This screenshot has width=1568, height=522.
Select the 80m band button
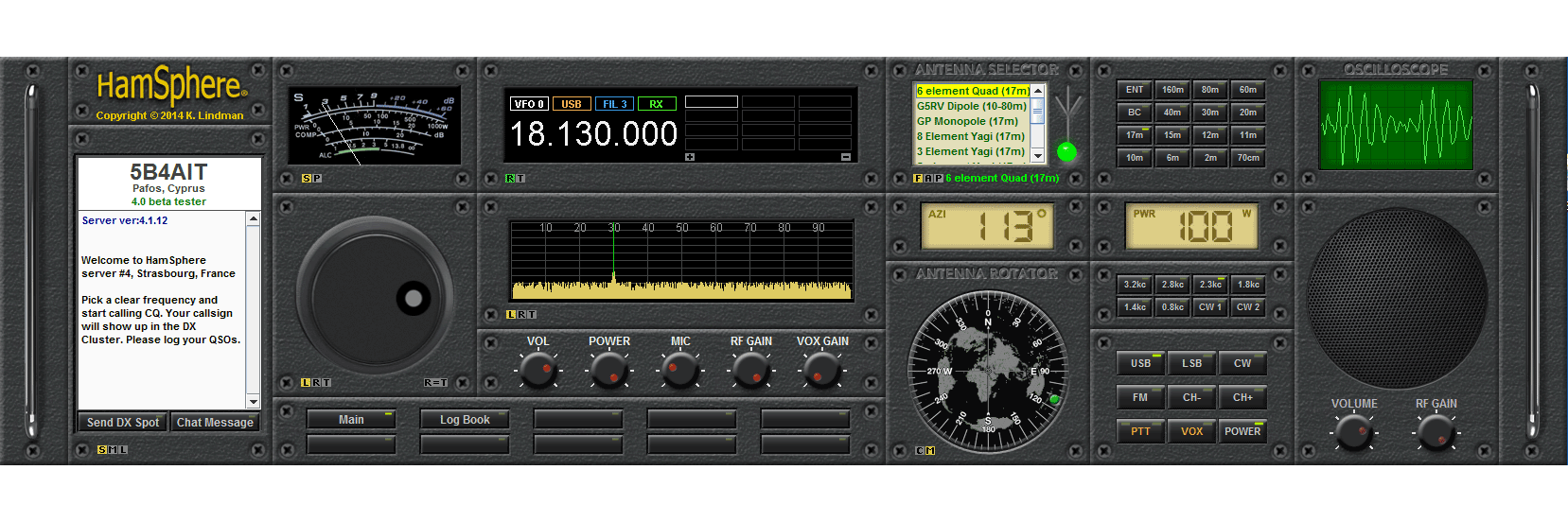[x=1210, y=90]
